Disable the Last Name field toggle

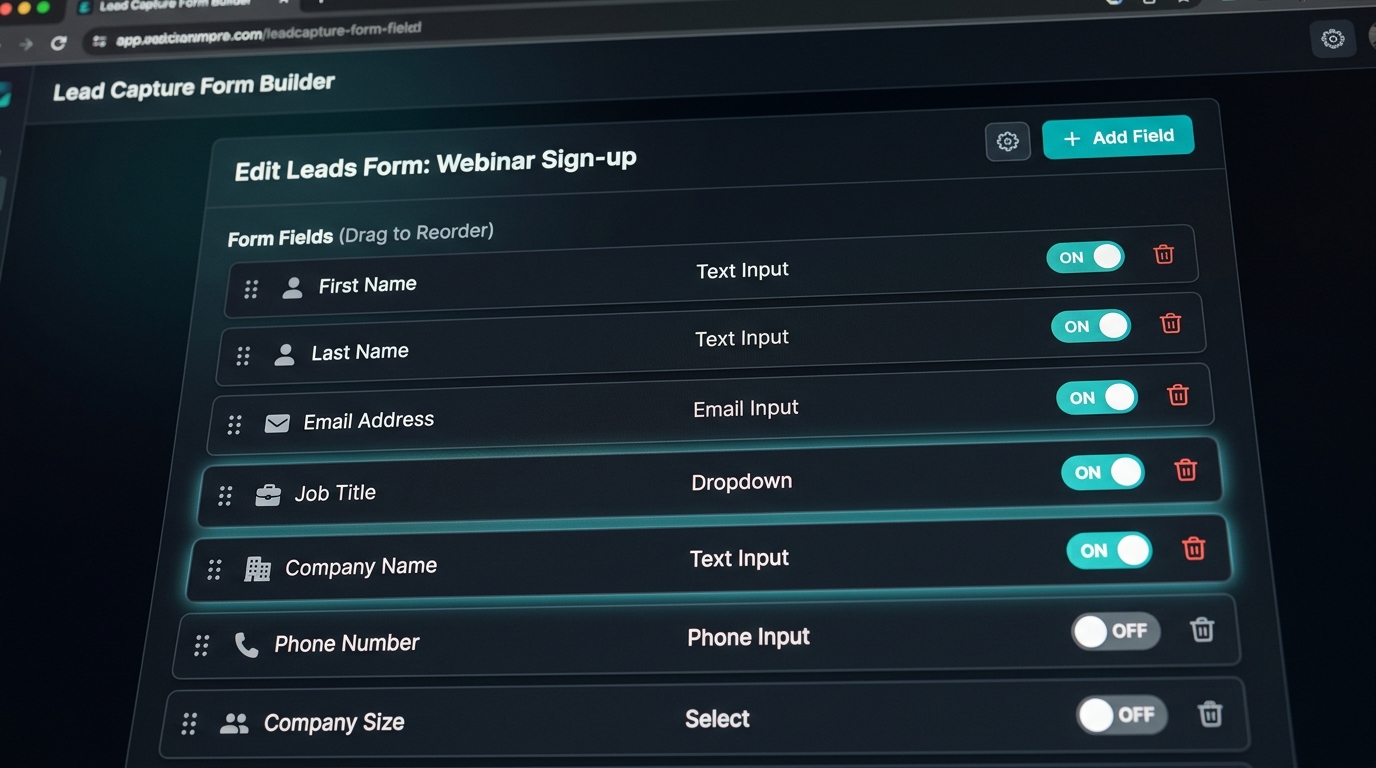(1091, 326)
